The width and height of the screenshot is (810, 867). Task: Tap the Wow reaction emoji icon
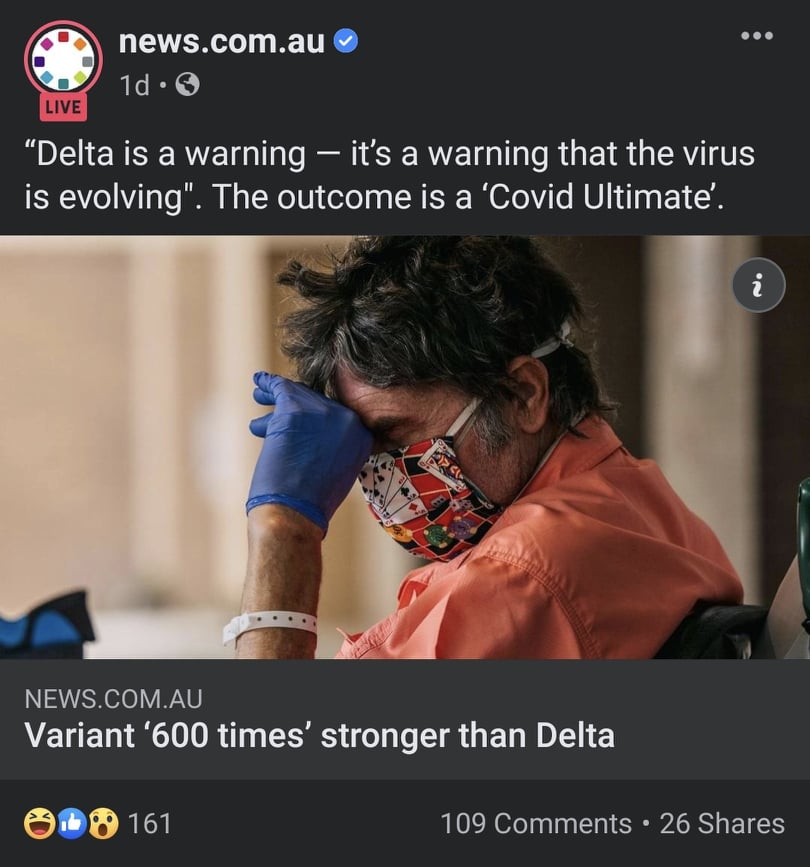pyautogui.click(x=103, y=823)
